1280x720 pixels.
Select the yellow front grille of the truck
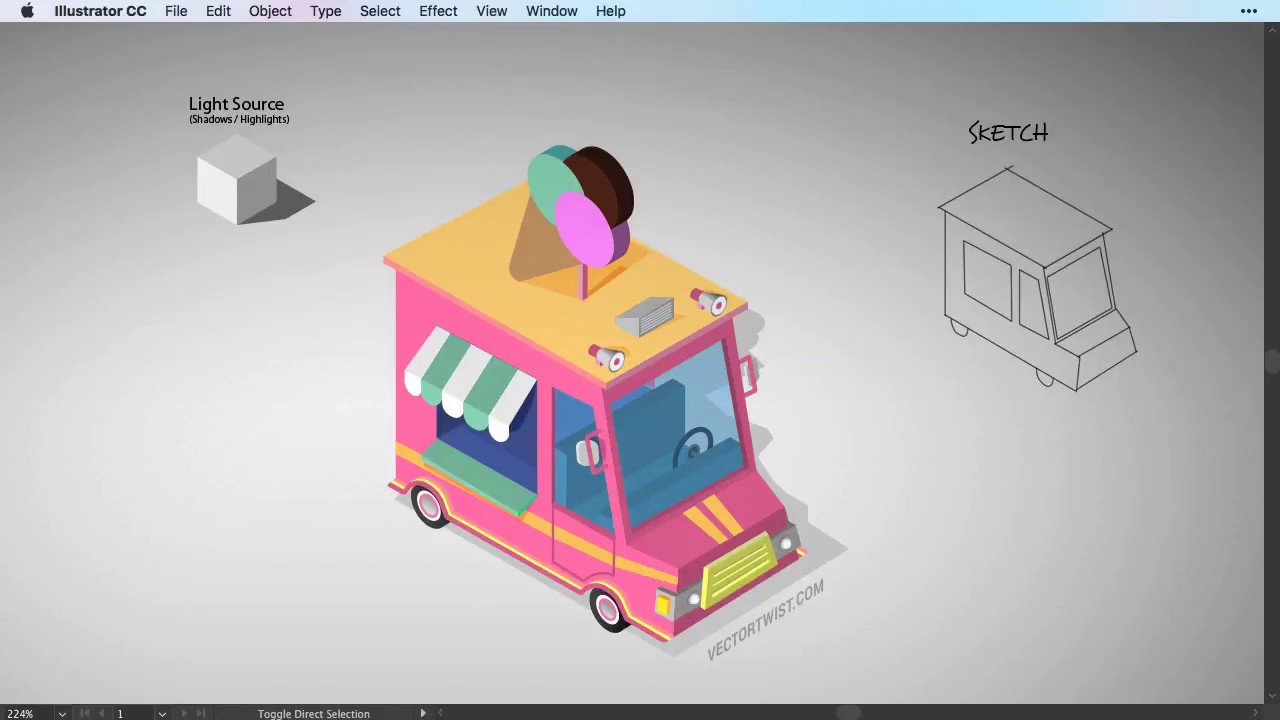tap(740, 570)
